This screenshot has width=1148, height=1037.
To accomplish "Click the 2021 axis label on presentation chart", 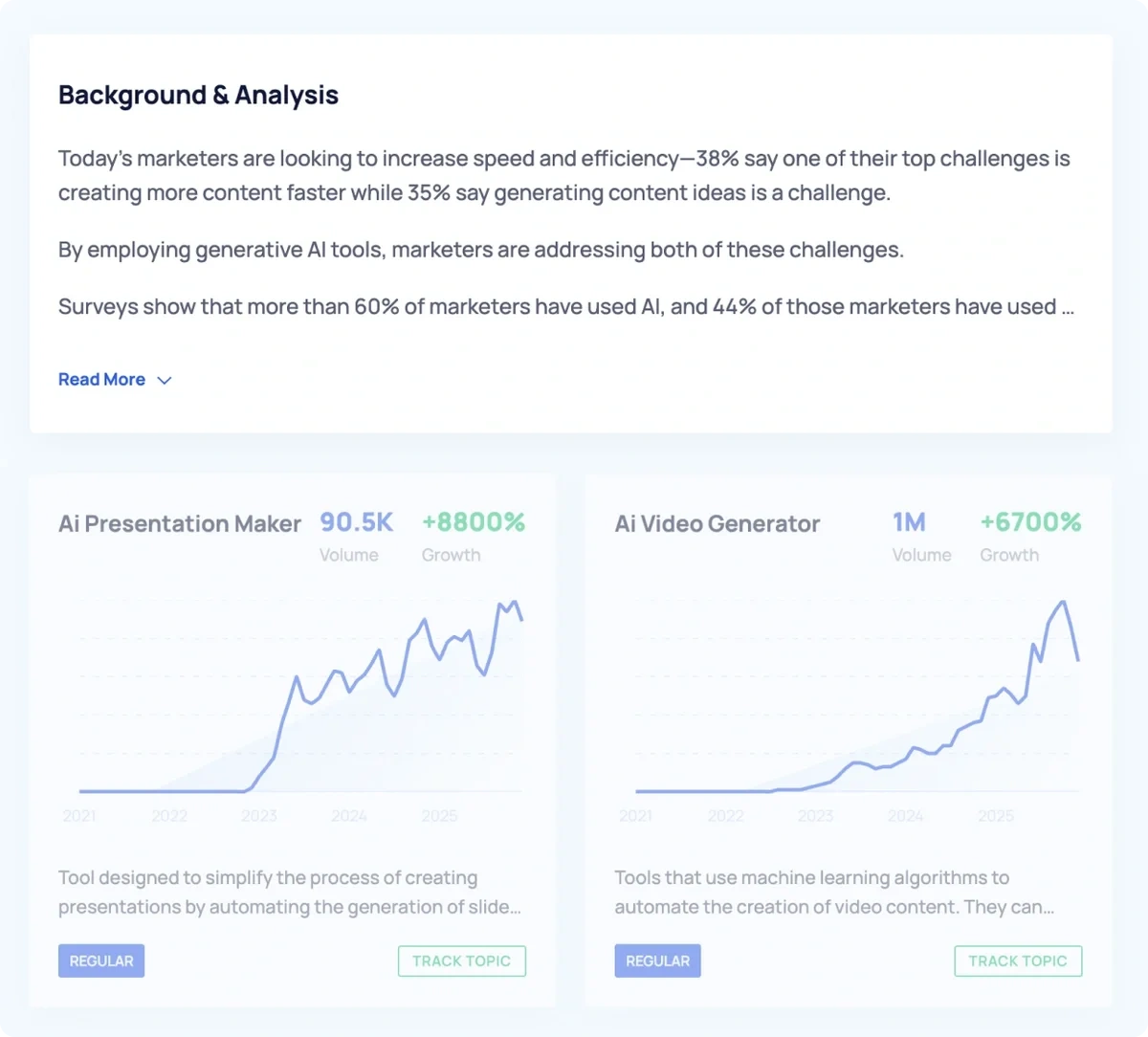I will coord(79,815).
